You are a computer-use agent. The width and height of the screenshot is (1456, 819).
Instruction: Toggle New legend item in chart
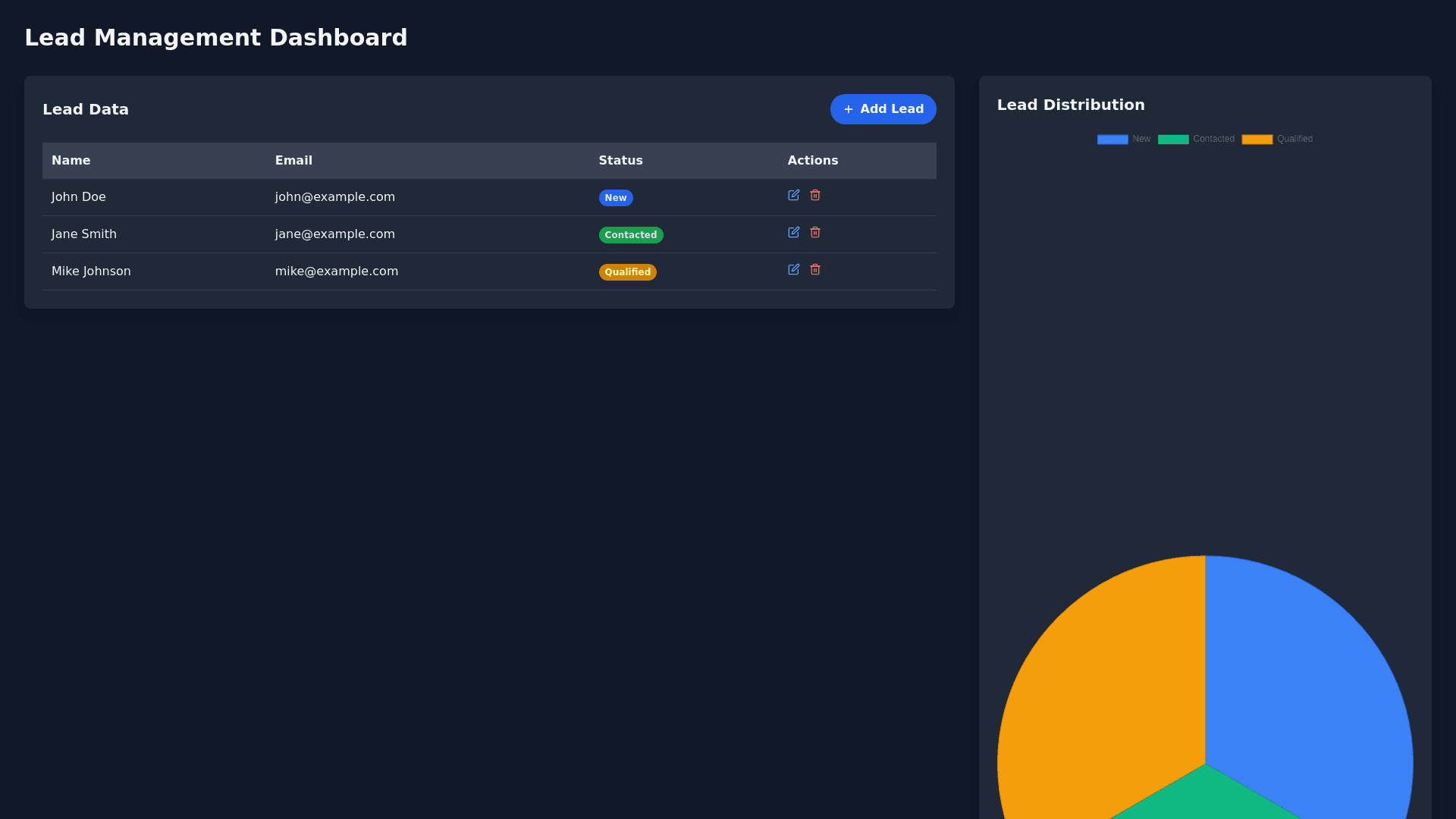click(1124, 140)
